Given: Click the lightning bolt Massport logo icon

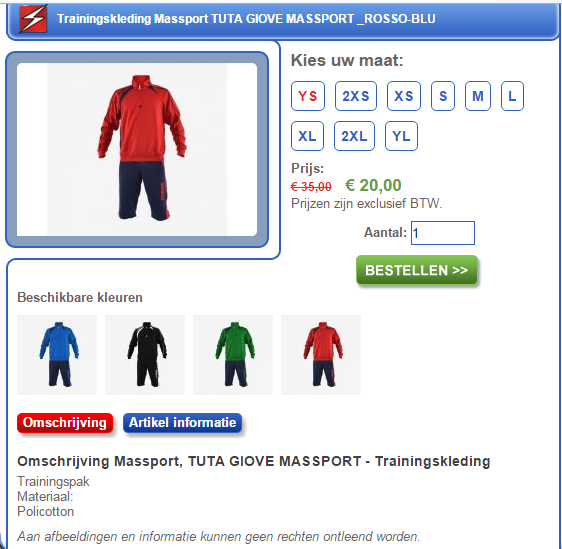Looking at the screenshot, I should pos(33,19).
